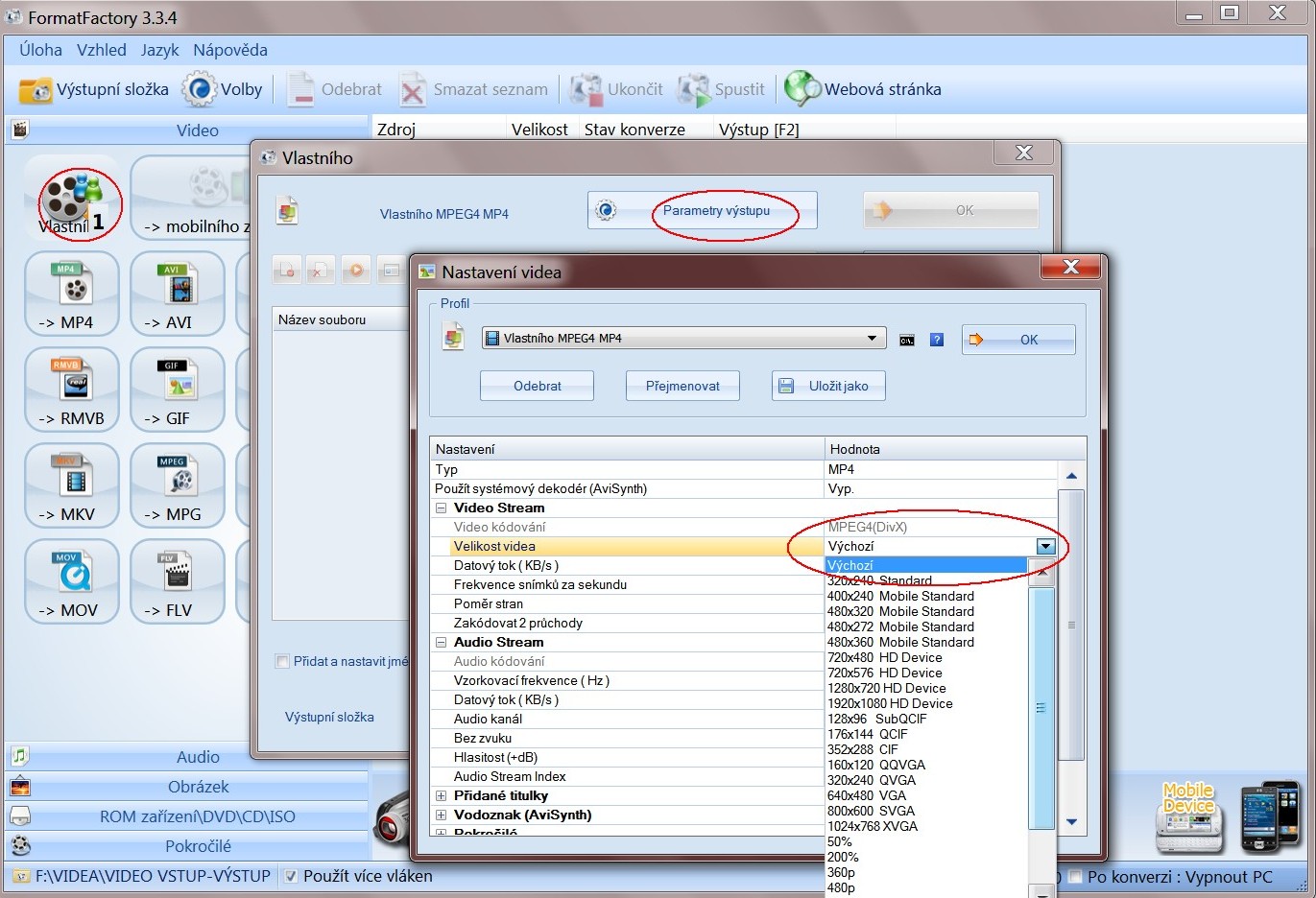Open the -> FLV conversion icon
The height and width of the screenshot is (898, 1316).
pos(178,581)
